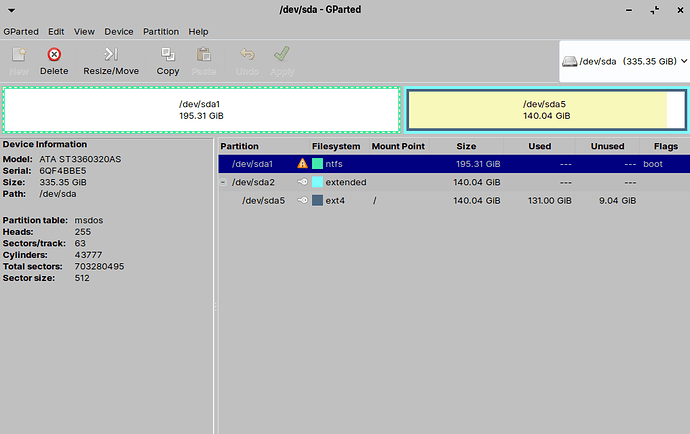Click the boot flag on /dev/sda1
This screenshot has width=690, height=434.
653,164
